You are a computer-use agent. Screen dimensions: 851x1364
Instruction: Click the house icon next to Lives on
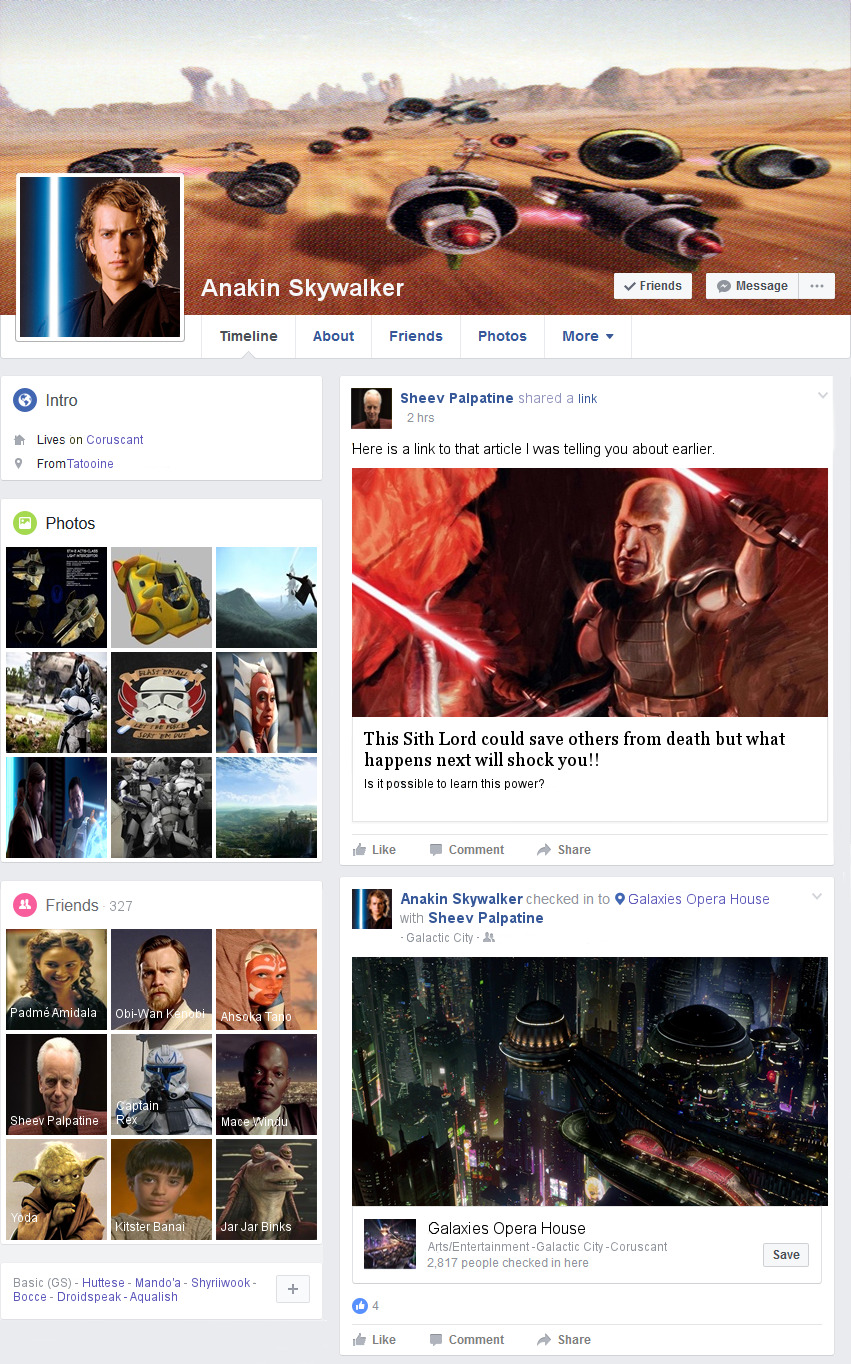coord(19,440)
